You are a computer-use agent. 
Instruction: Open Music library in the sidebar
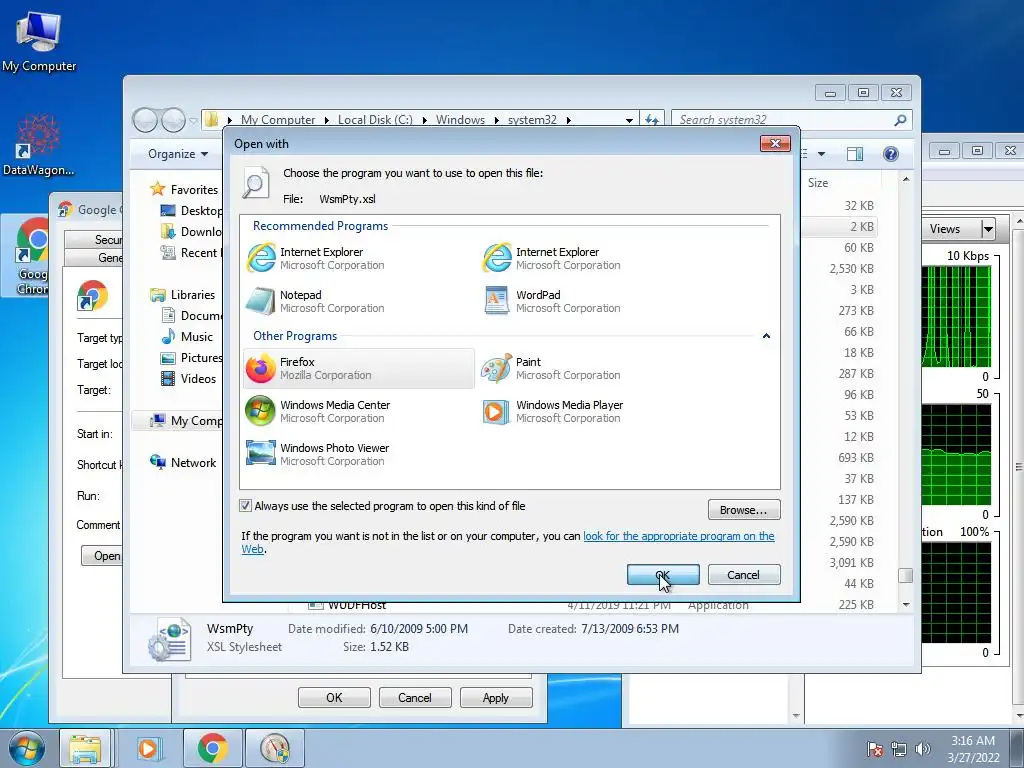[197, 336]
